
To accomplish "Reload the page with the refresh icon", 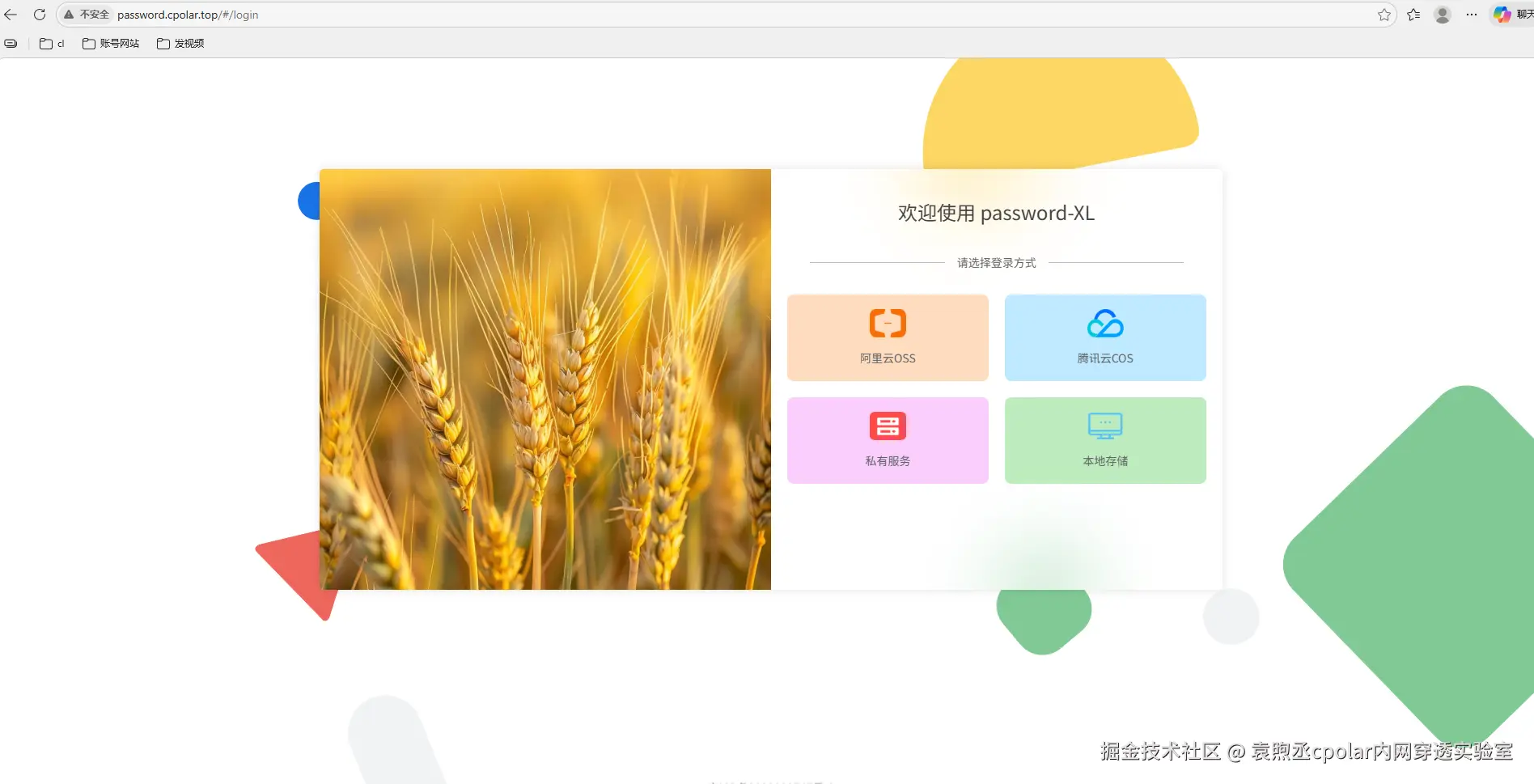I will click(x=39, y=15).
